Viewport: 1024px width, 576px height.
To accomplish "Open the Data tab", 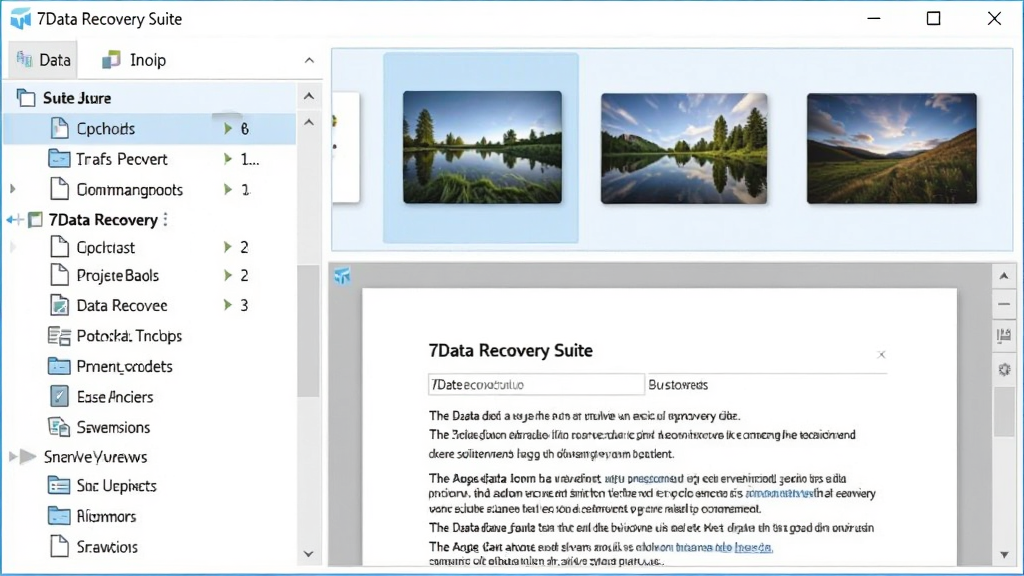I will (43, 60).
